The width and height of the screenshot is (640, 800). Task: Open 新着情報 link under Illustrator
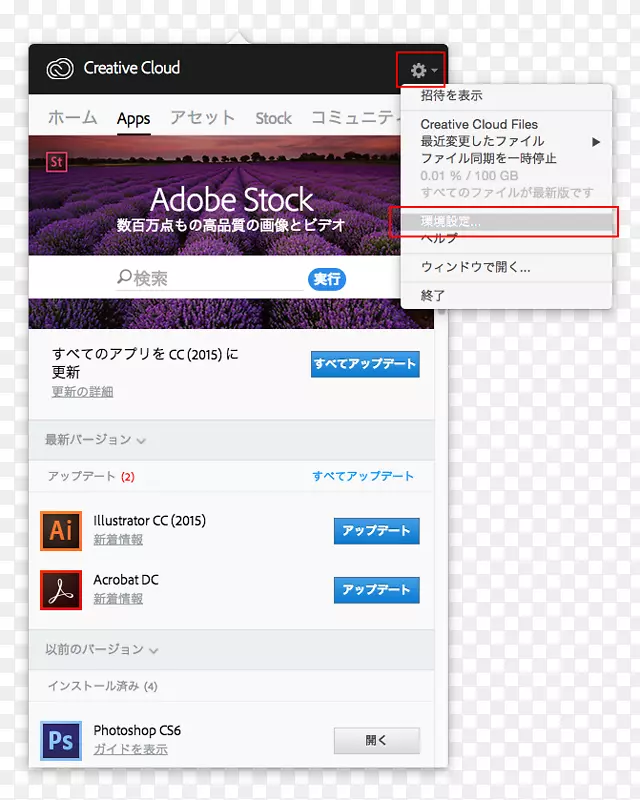coord(118,540)
